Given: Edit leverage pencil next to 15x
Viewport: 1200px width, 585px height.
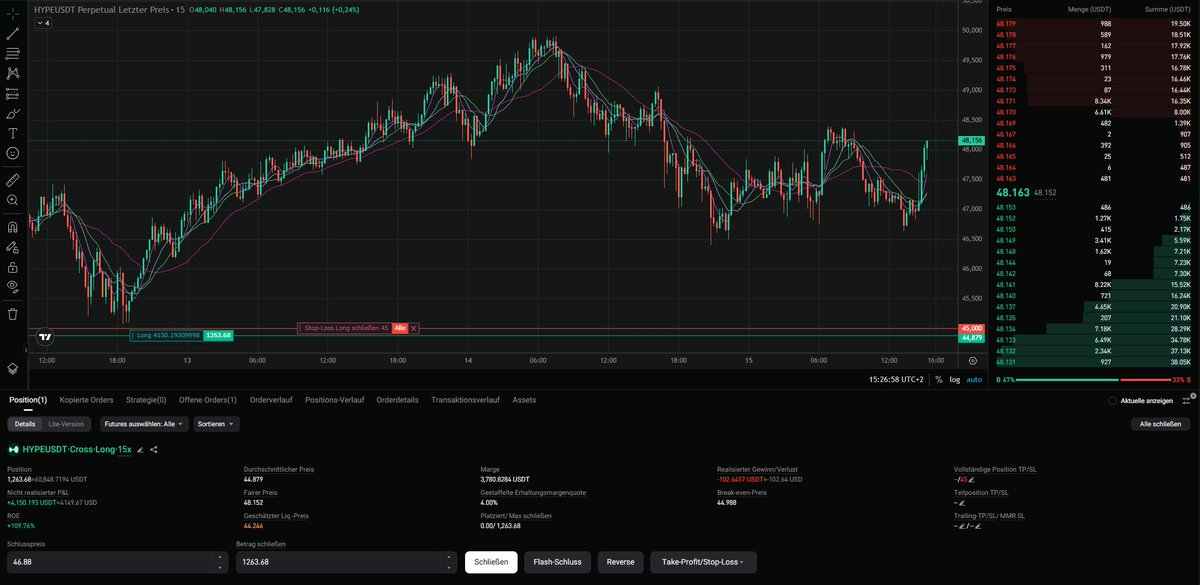Looking at the screenshot, I should pos(141,450).
